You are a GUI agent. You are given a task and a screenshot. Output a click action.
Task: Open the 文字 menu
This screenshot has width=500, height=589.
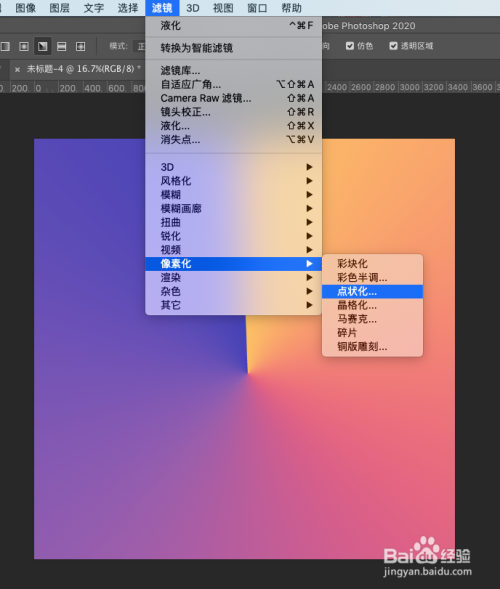[x=94, y=8]
